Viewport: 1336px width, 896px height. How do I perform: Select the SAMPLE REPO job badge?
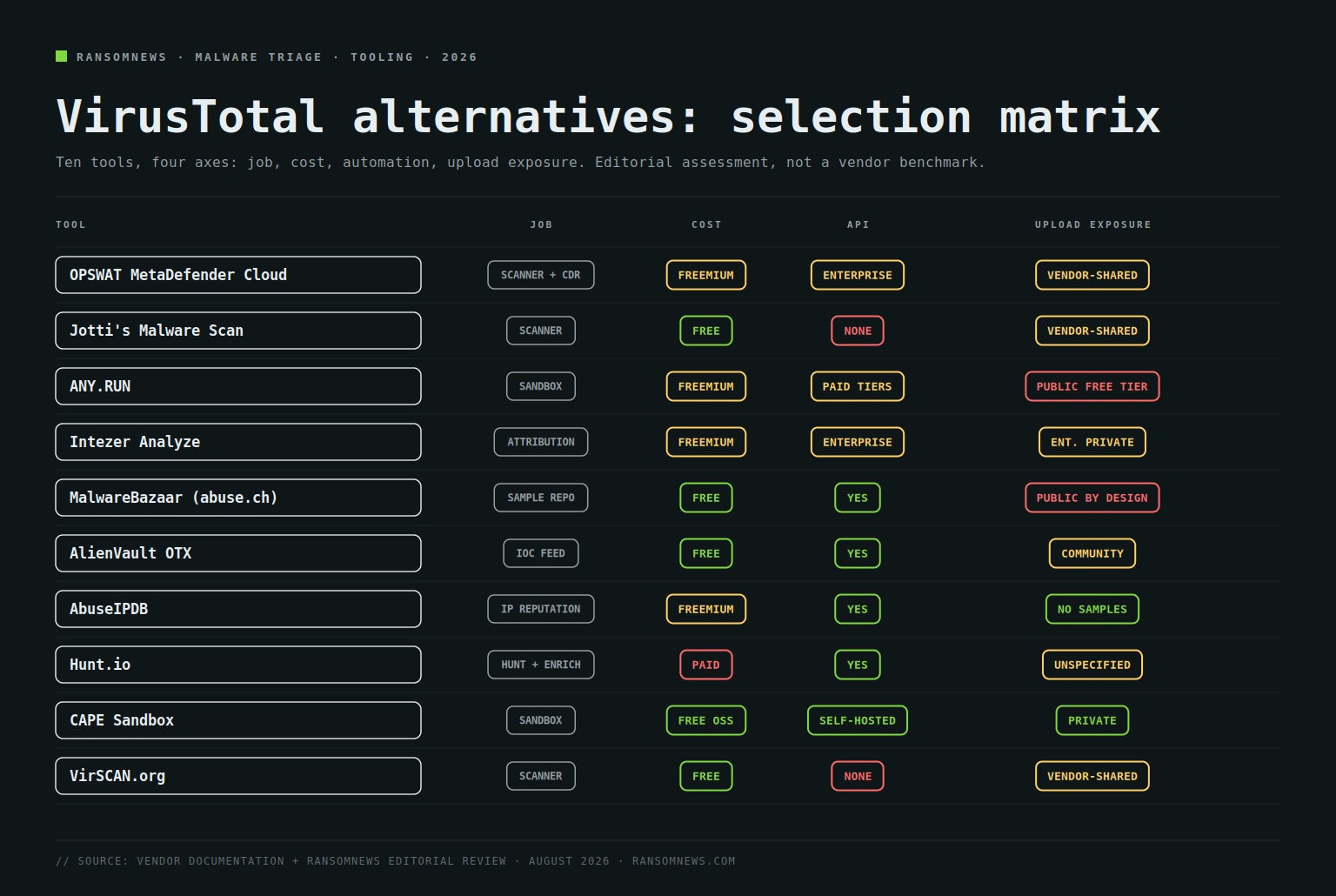541,498
